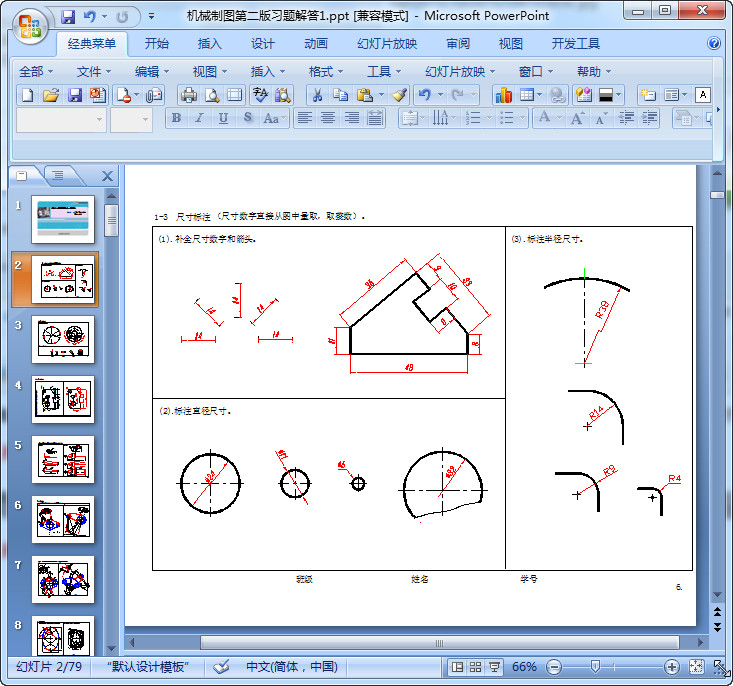Cut selection with scissors icon
This screenshot has height=686, width=733.
coord(317,95)
